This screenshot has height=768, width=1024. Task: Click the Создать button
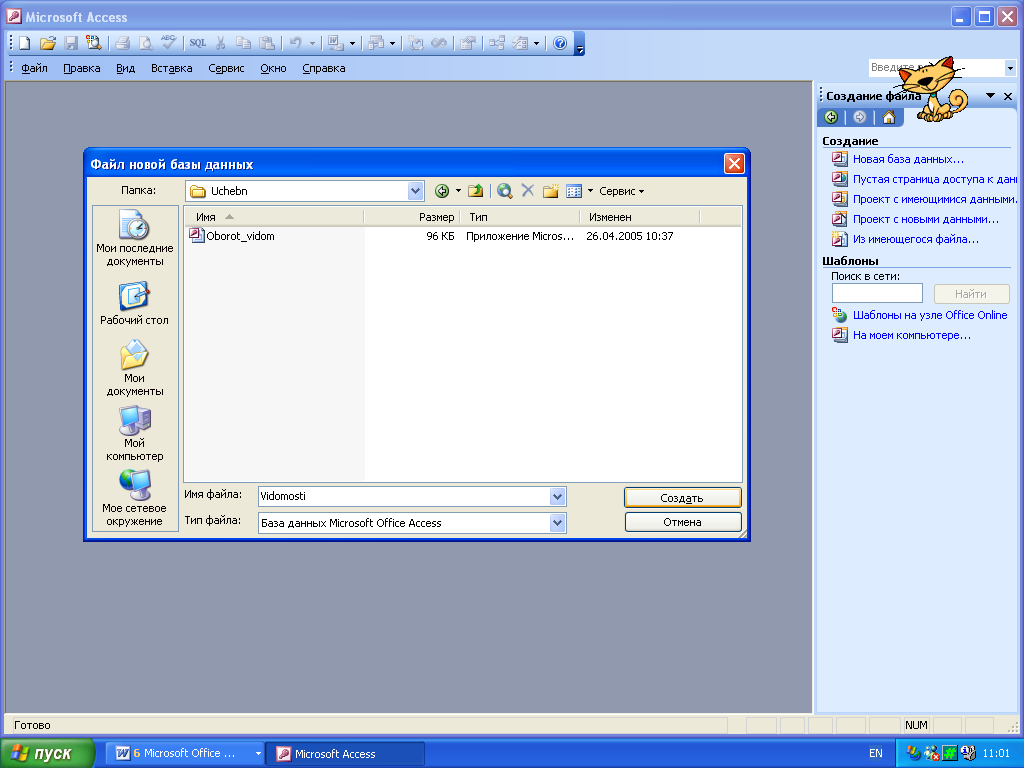(x=682, y=498)
